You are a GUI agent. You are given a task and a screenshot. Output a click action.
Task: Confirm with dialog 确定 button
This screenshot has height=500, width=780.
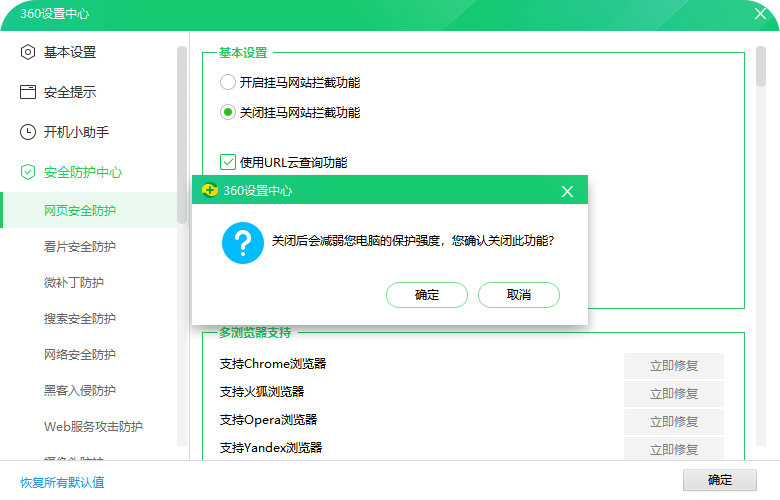427,295
